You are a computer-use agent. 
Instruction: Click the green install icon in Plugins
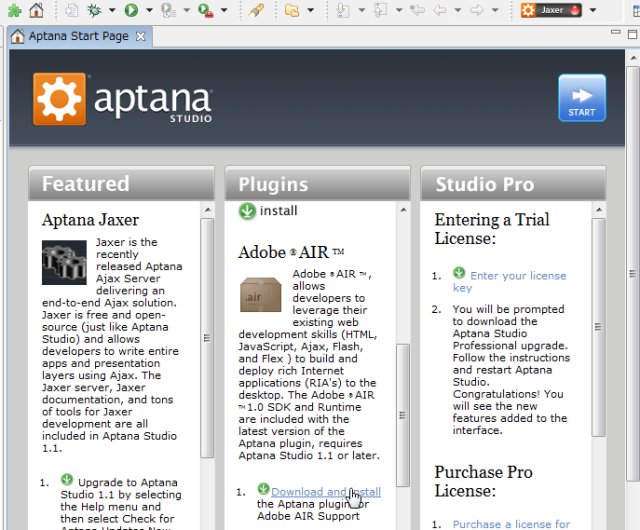point(247,211)
